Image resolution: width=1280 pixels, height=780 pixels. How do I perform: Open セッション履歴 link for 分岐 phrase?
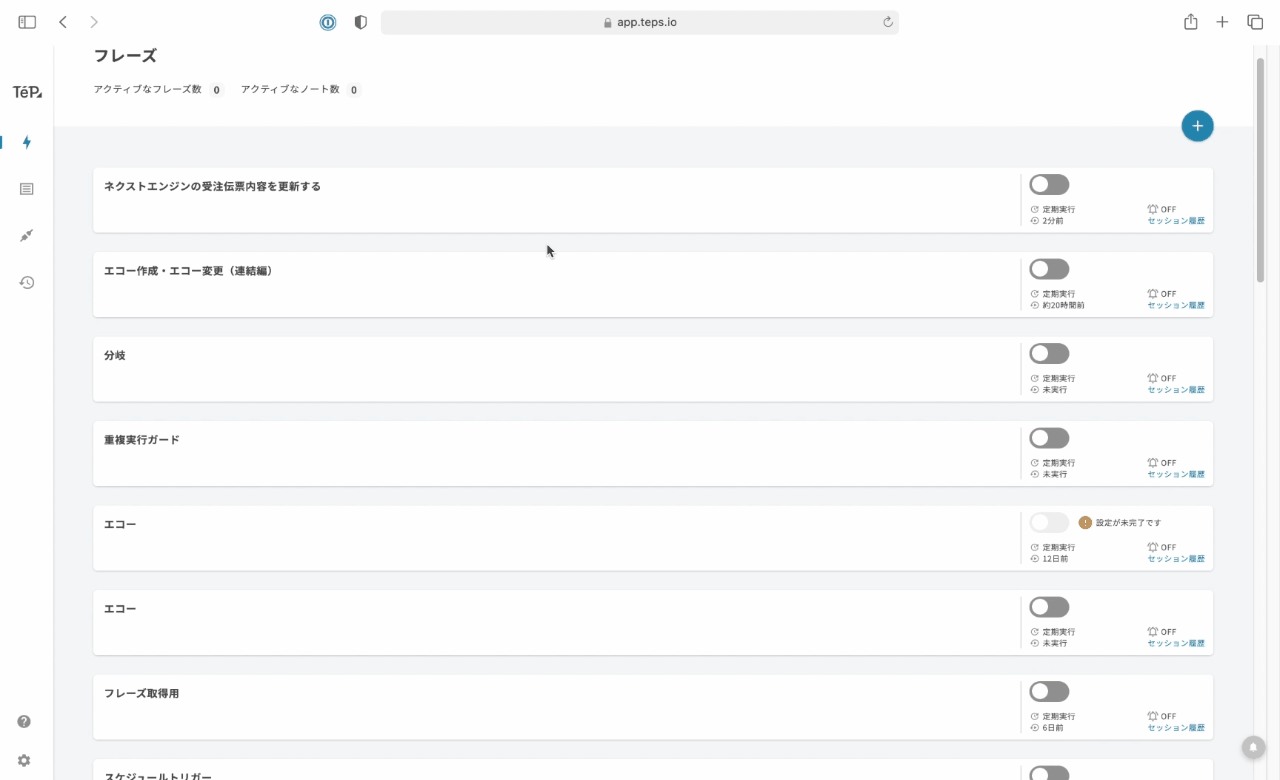pos(1175,390)
